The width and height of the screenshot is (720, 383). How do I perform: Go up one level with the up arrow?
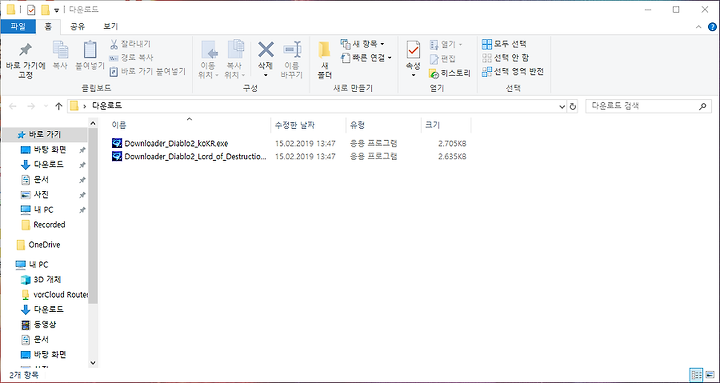click(x=58, y=107)
